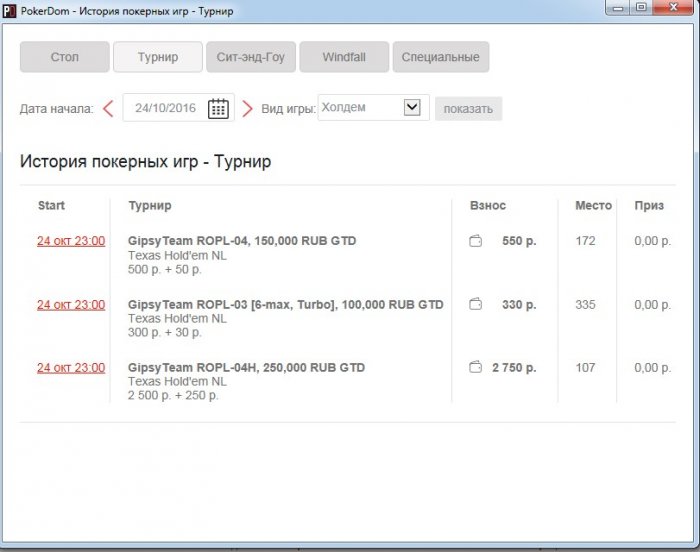Click the 24/10/2016 date input field
The height and width of the screenshot is (552, 700).
coord(179,108)
